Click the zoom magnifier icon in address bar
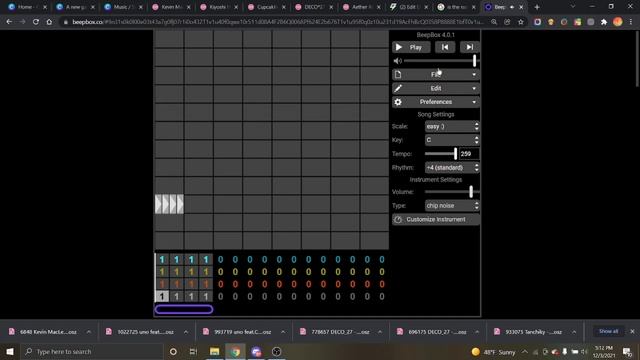 click(494, 22)
